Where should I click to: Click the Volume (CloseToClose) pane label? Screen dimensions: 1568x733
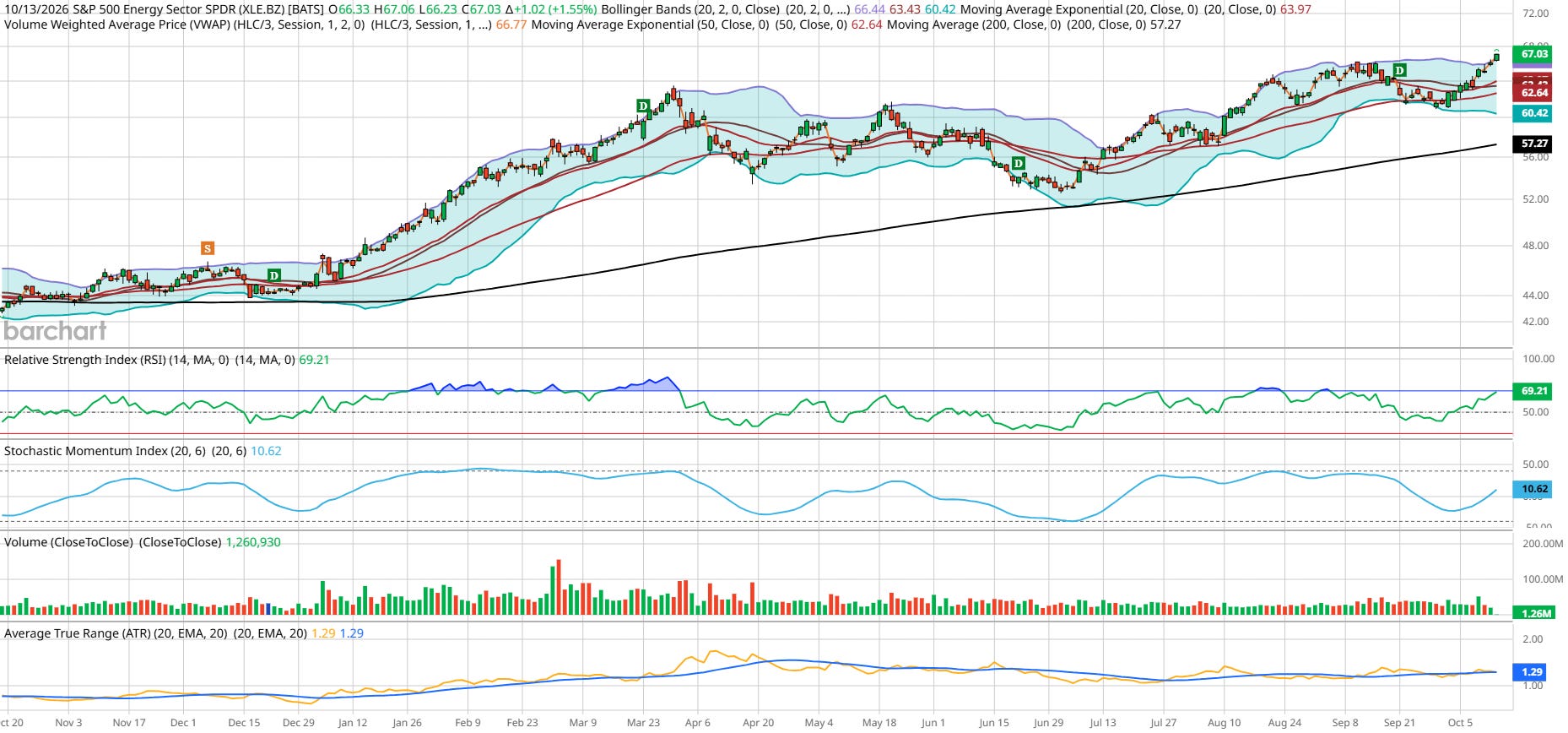click(68, 542)
